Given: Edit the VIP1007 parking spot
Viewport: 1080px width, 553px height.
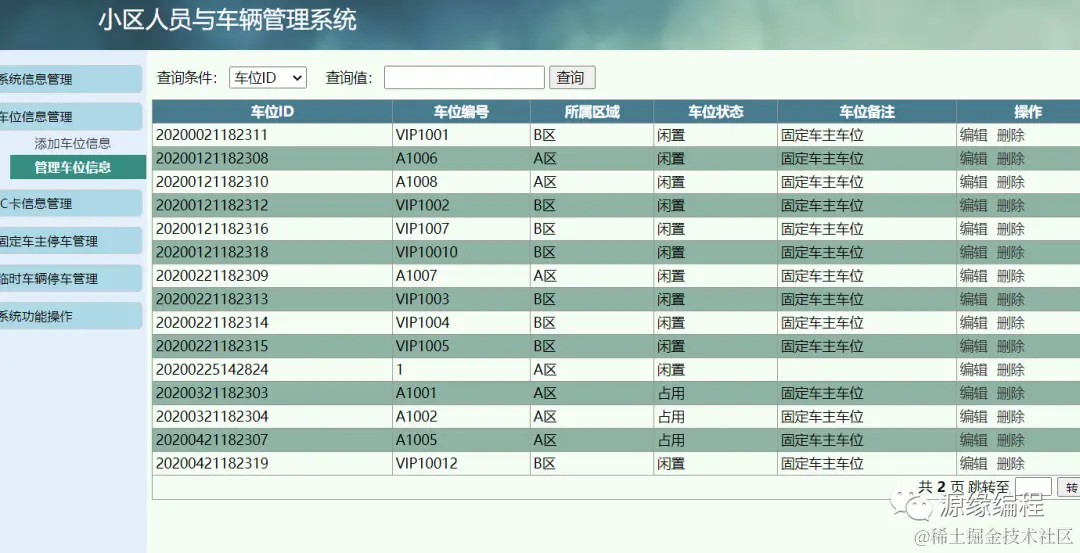Looking at the screenshot, I should tap(973, 229).
